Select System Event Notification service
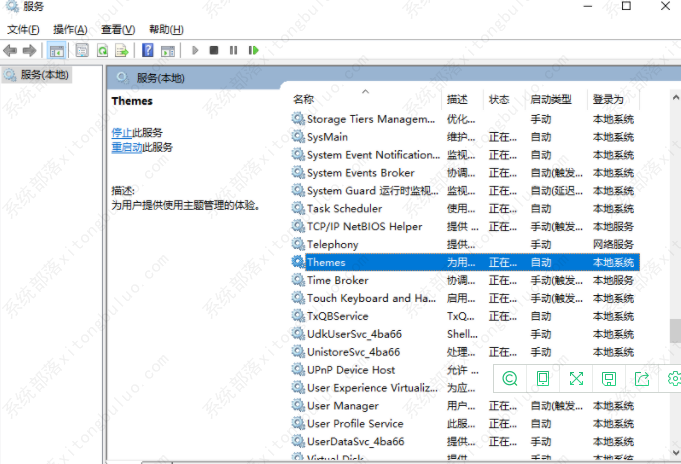The image size is (681, 464). point(373,155)
